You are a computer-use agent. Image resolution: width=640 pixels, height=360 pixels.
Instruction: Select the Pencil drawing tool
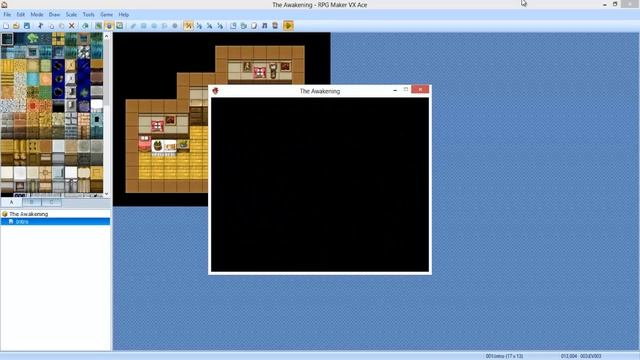point(133,26)
